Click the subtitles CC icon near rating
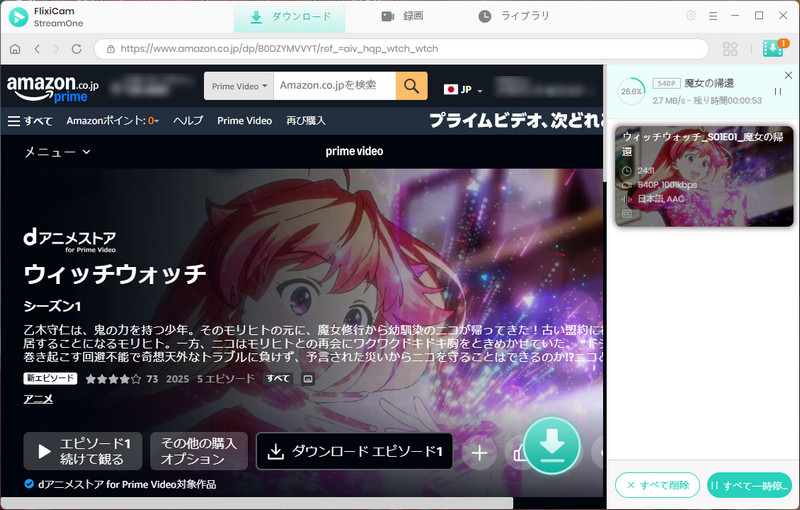Viewport: 800px width, 510px height. pyautogui.click(x=308, y=379)
